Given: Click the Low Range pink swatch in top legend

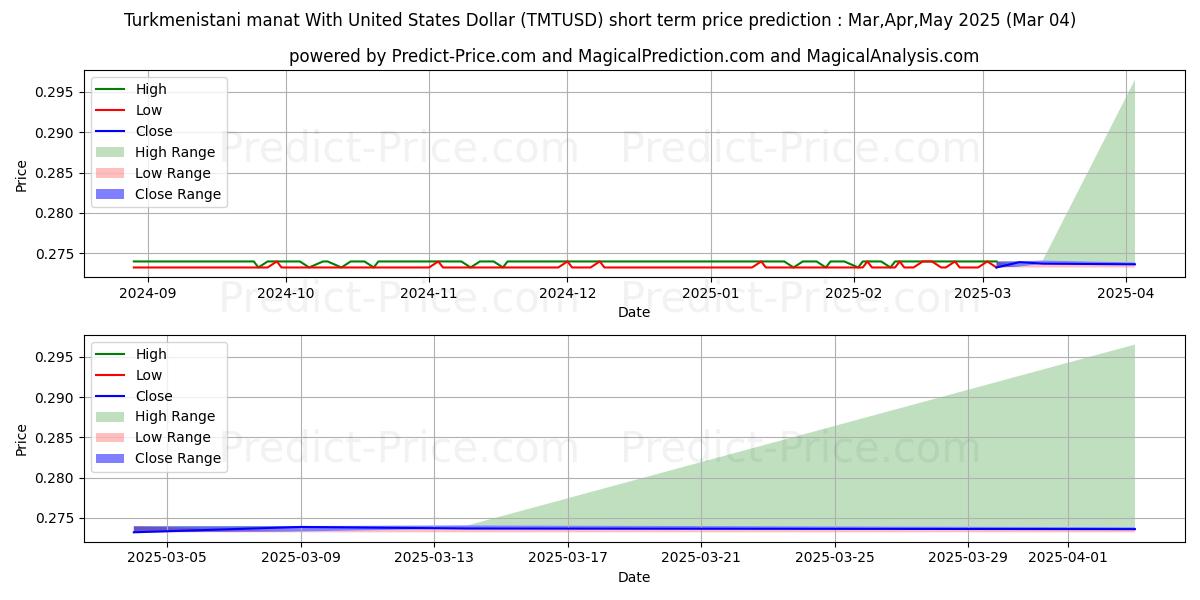Looking at the screenshot, I should [110, 173].
